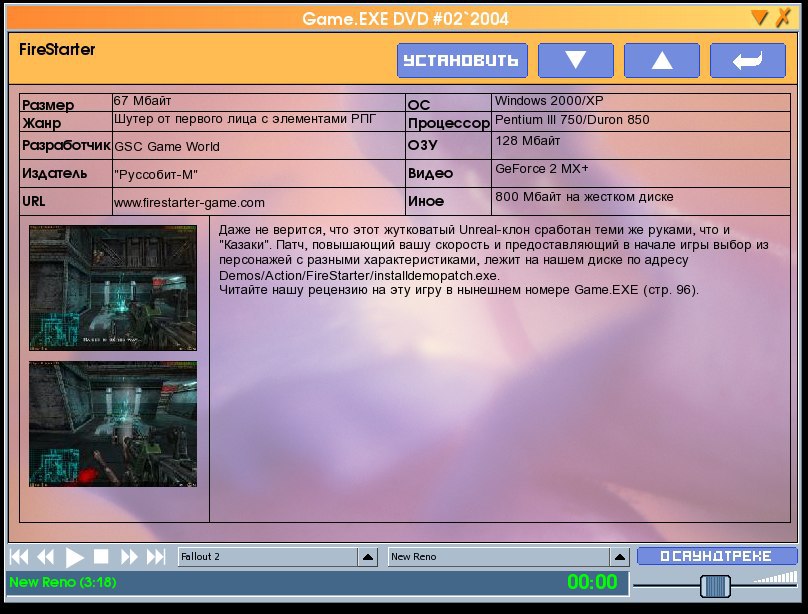The height and width of the screenshot is (614, 808).
Task: Adjust the volume slider handle
Action: pyautogui.click(x=715, y=586)
